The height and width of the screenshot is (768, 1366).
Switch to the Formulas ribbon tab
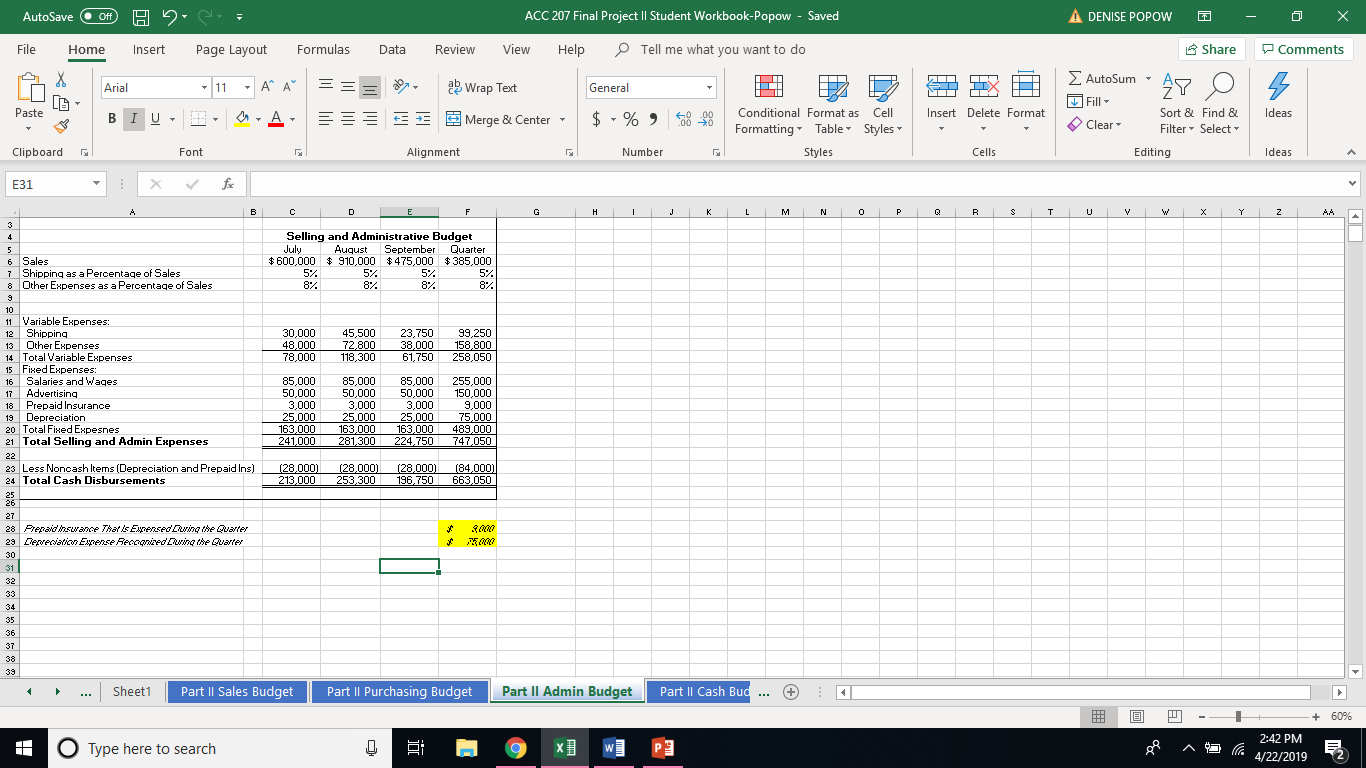coord(323,49)
